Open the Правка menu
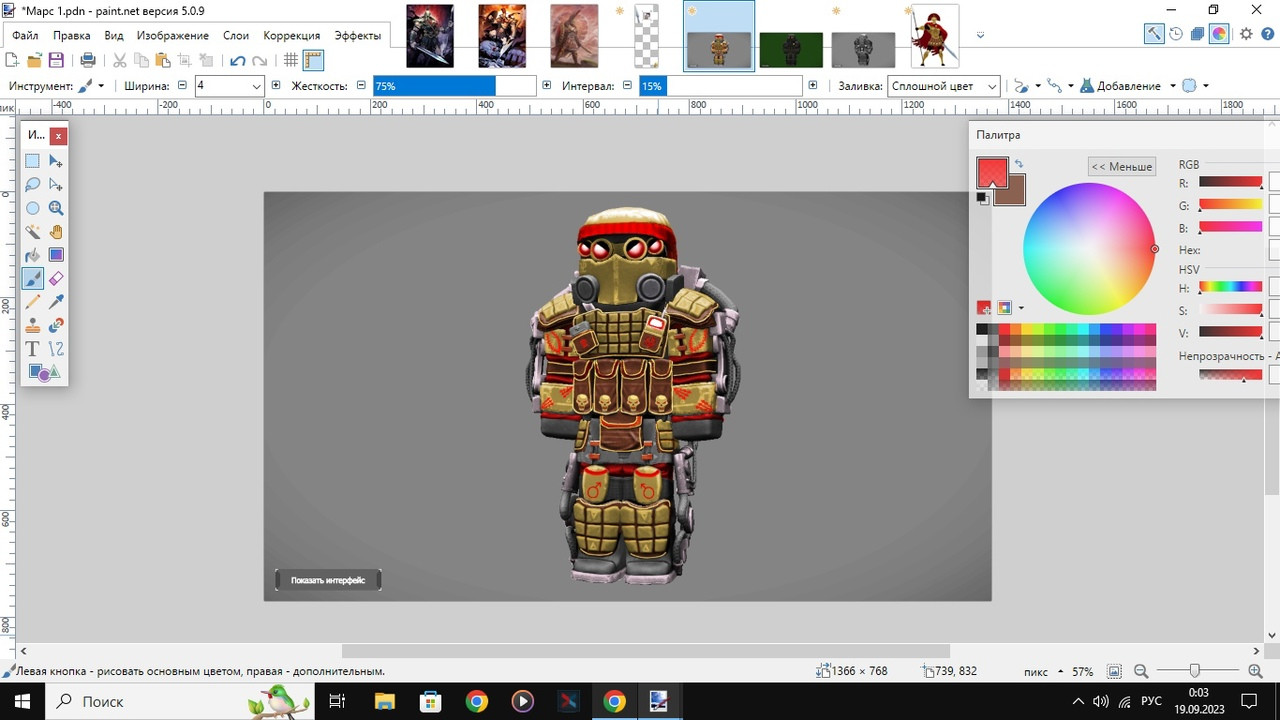The height and width of the screenshot is (720, 1280). (72, 35)
